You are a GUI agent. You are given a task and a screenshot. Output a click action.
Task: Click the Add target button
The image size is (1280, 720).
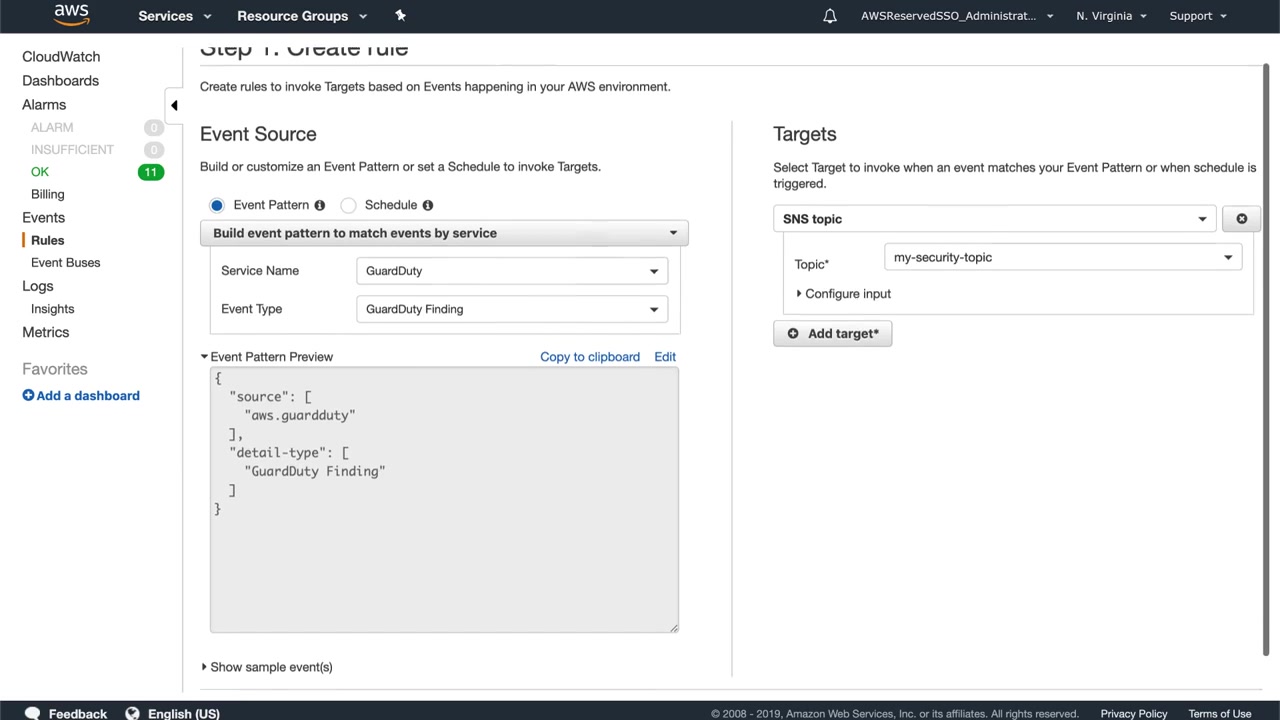point(832,334)
